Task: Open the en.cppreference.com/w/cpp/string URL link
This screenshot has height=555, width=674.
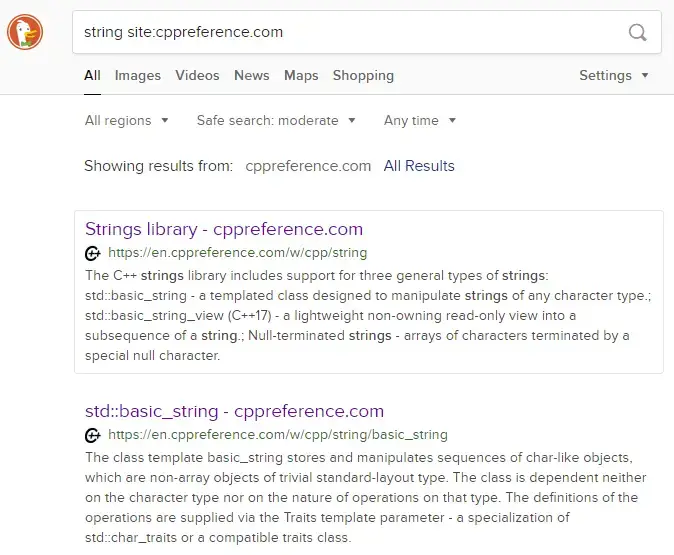Action: click(x=238, y=253)
